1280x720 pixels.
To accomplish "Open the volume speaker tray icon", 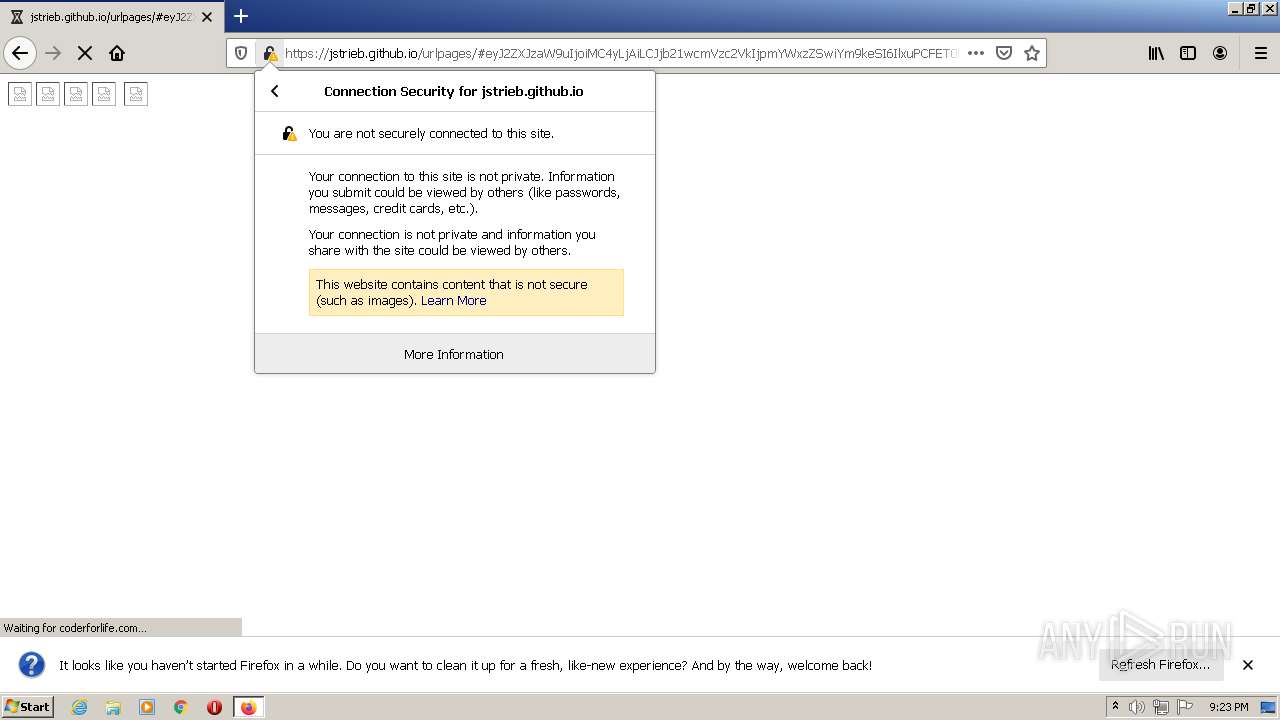I will point(1137,707).
